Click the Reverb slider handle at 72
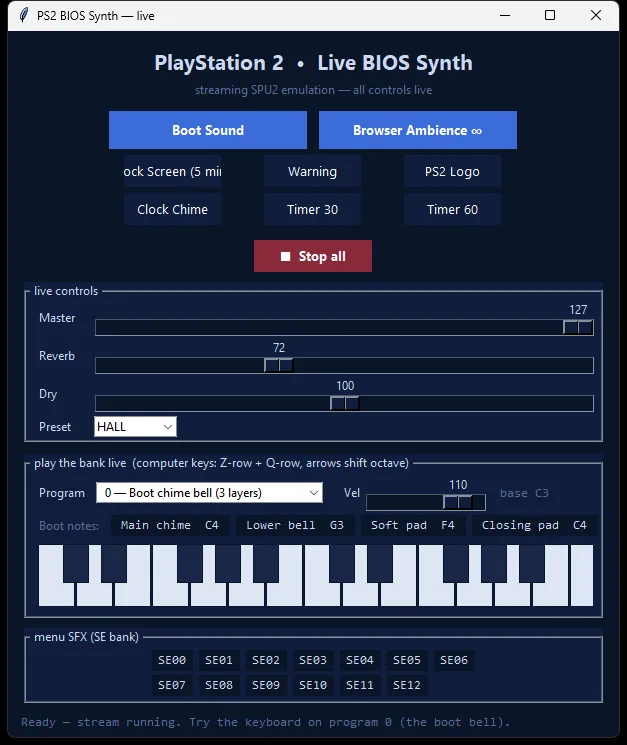The image size is (627, 745). pos(279,365)
